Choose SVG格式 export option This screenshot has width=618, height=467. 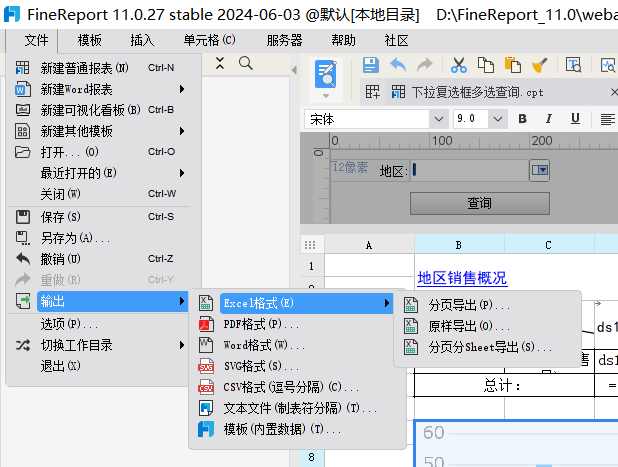pyautogui.click(x=299, y=366)
